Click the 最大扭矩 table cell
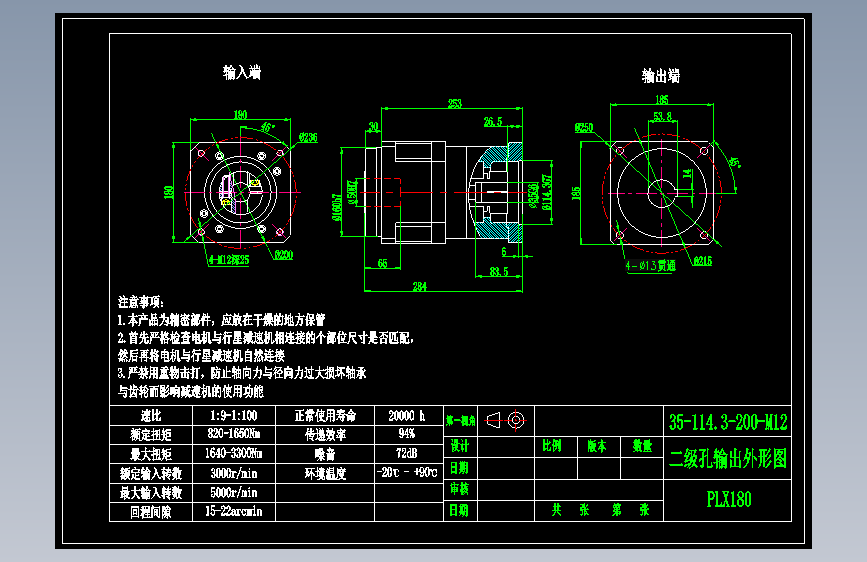 151,454
